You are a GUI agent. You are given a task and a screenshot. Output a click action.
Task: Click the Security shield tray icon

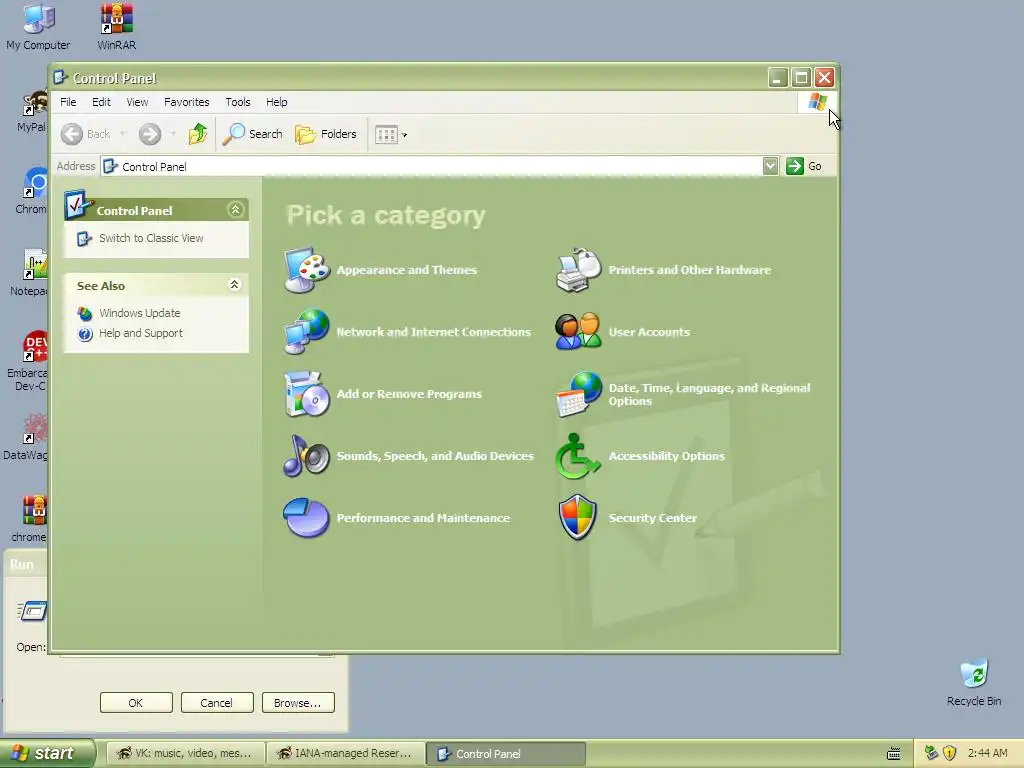pyautogui.click(x=950, y=753)
